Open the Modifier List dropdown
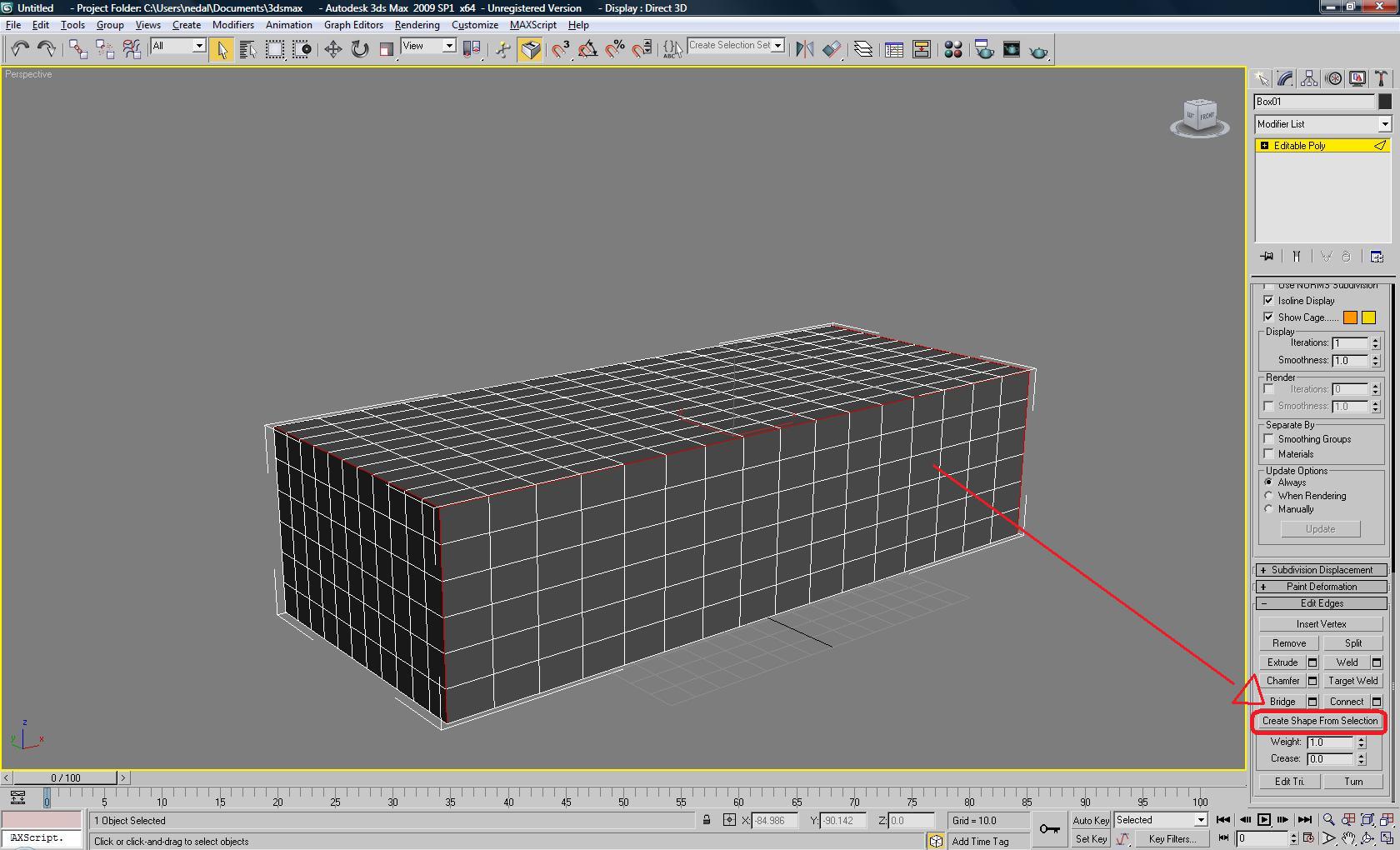1400x850 pixels. [1322, 124]
